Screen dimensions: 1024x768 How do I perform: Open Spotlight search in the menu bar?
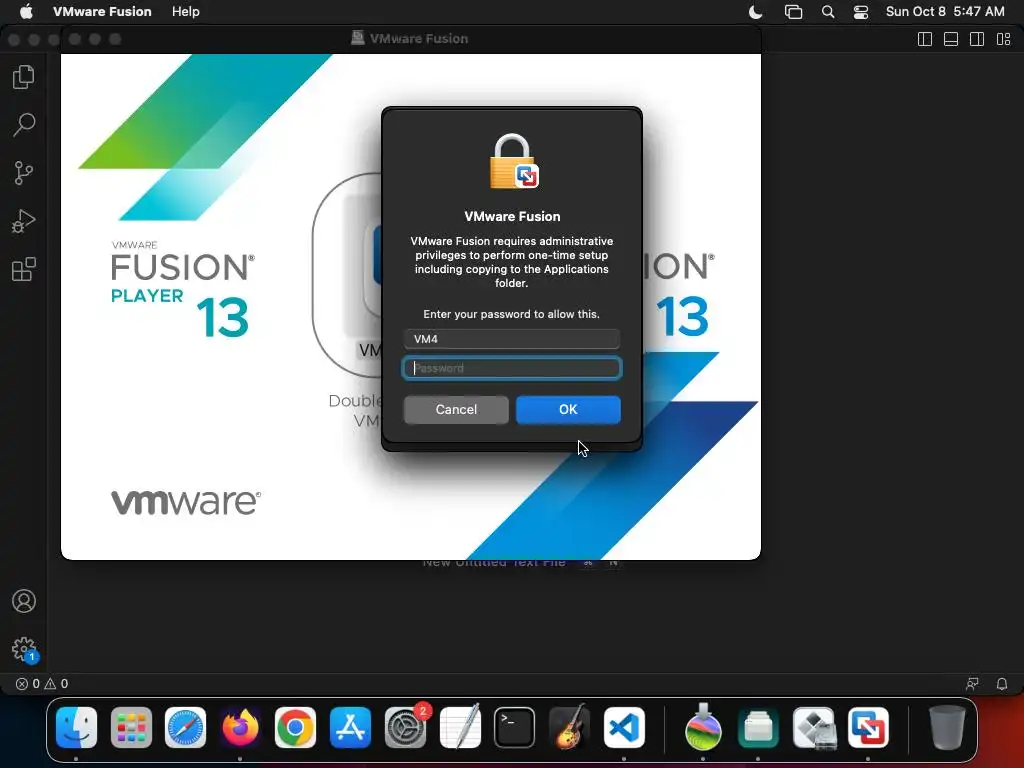pos(827,12)
